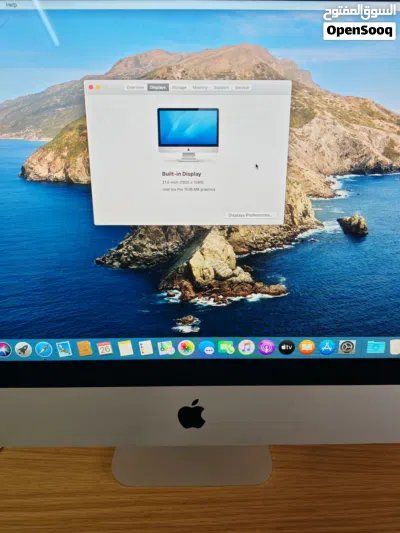Click the Built-in Display heading
Image resolution: width=400 pixels, height=533 pixels.
pos(181,174)
